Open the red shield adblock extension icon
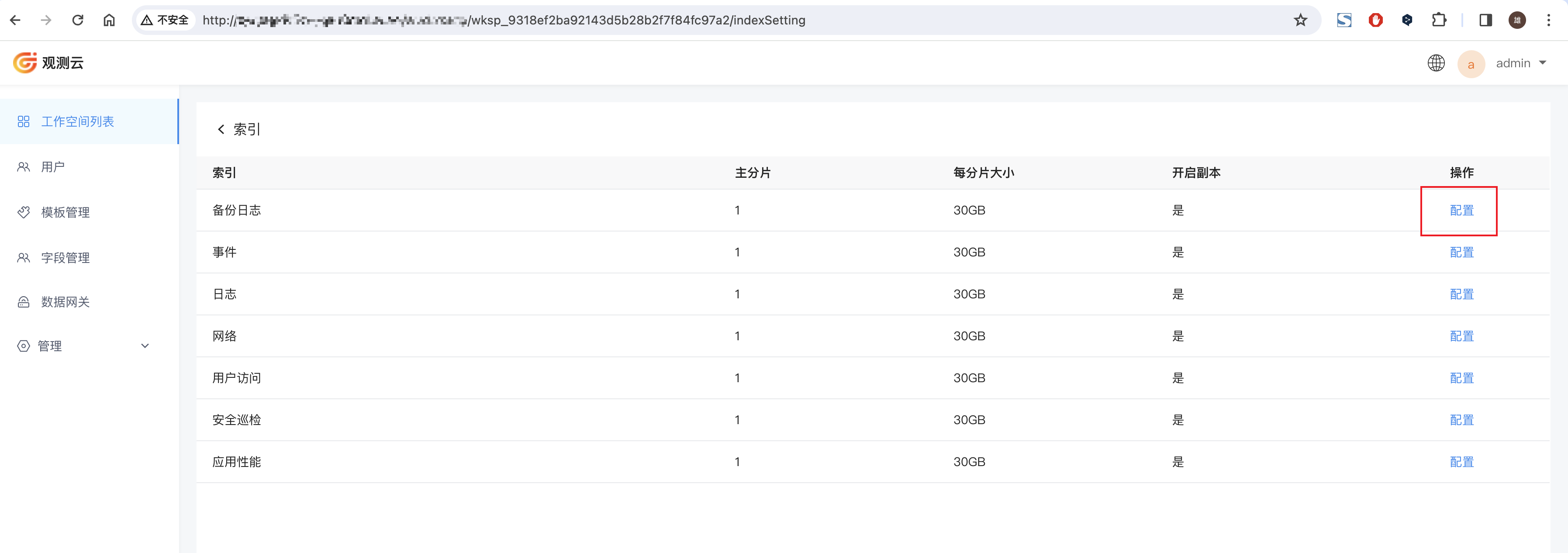Screen dimensions: 1568x553 coord(1376,20)
